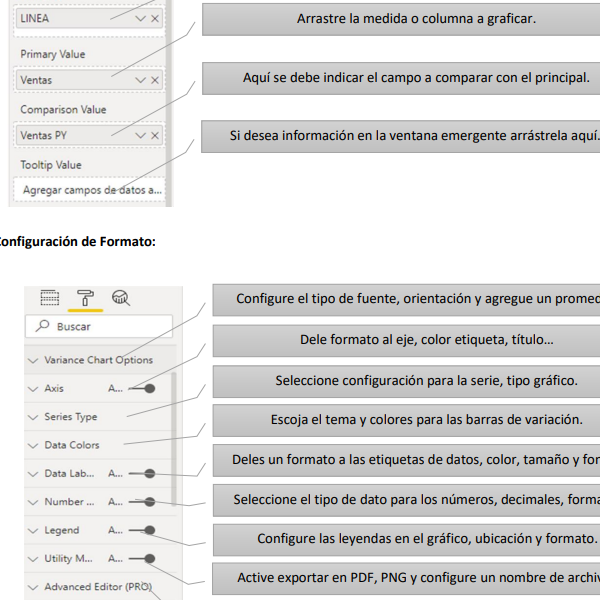Toggle the Legend switch
Screen dimensions: 600x600
[x=142, y=530]
